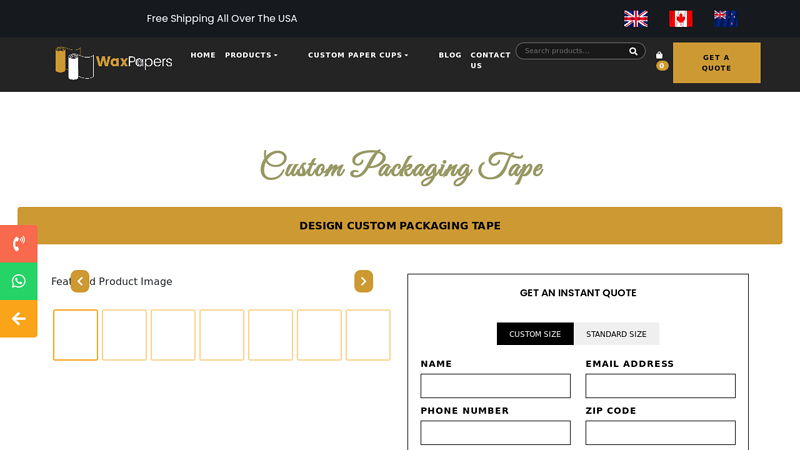Viewport: 800px width, 450px height.
Task: Click the Custom Packaging Tape heading
Action: pyautogui.click(x=401, y=166)
